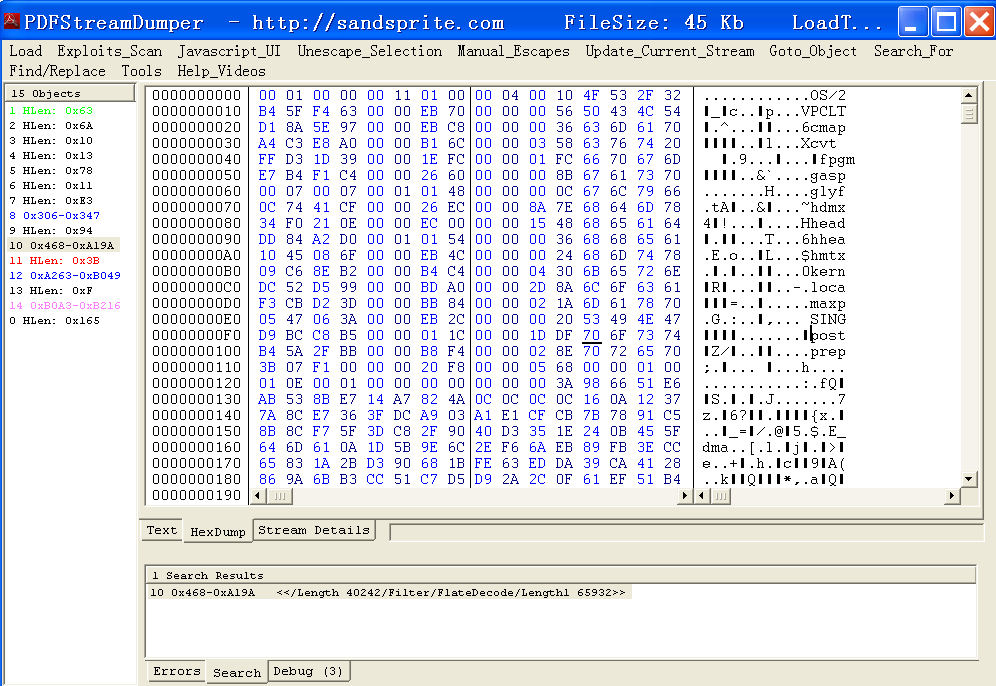Select stream object 12 0xA263-0xB049
Image resolution: width=996 pixels, height=686 pixels.
65,276
